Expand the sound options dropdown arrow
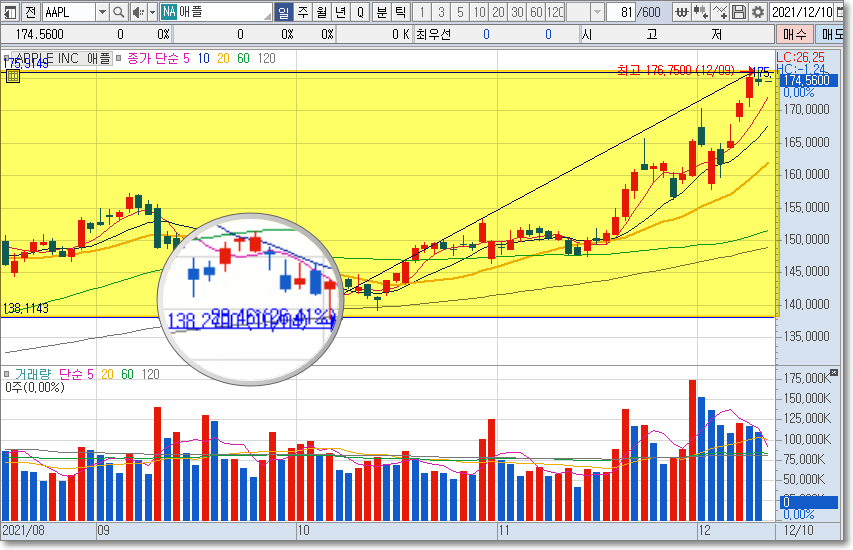The height and width of the screenshot is (550, 853). (x=152, y=11)
